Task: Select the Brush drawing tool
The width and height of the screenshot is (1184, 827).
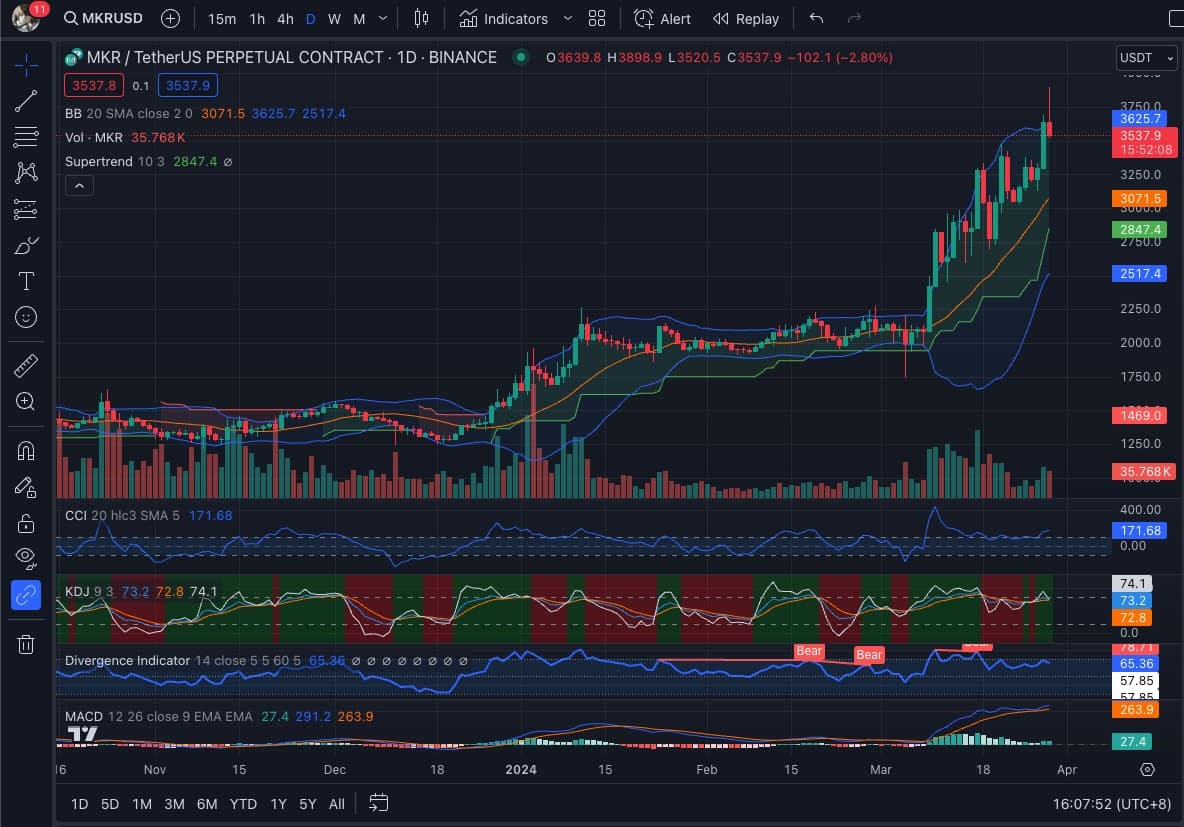Action: pyautogui.click(x=26, y=244)
